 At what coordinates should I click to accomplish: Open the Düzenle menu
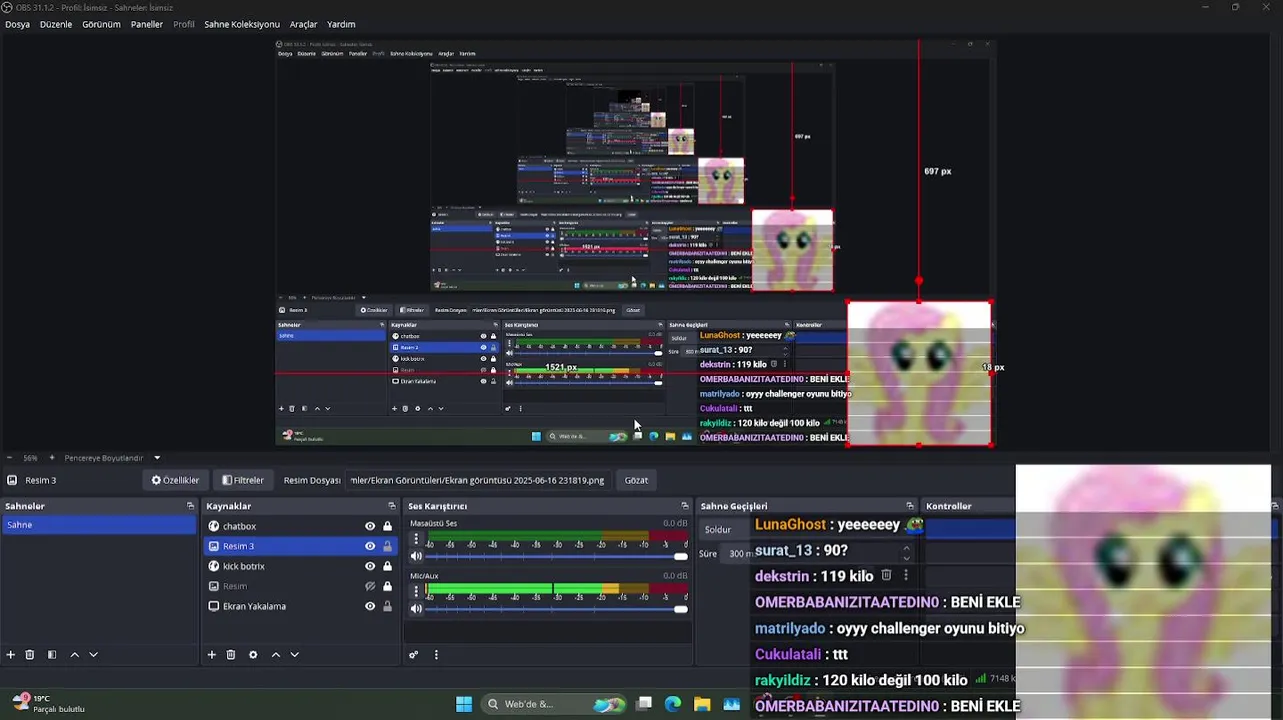pos(56,24)
